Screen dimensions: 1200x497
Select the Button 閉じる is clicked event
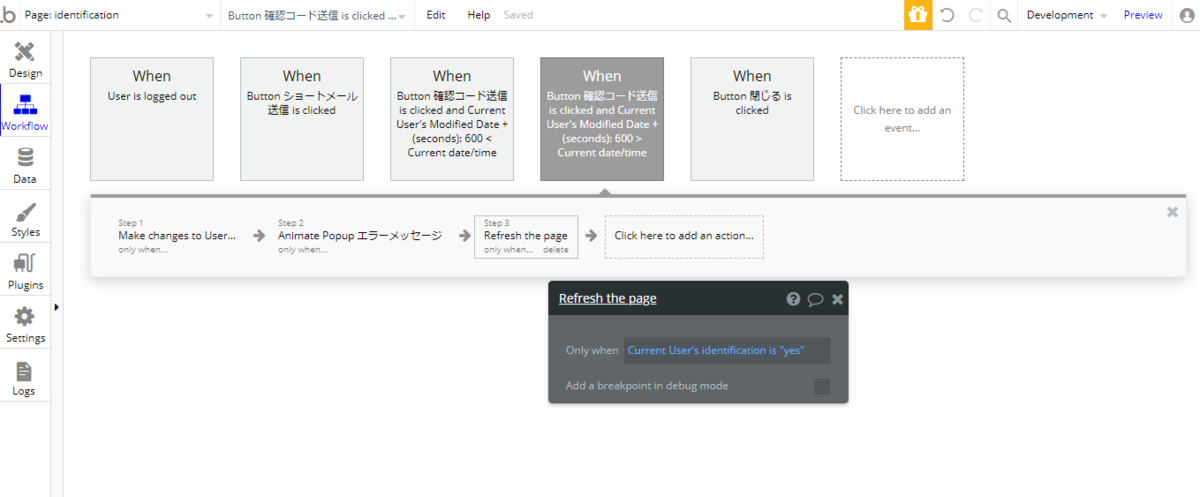click(752, 119)
